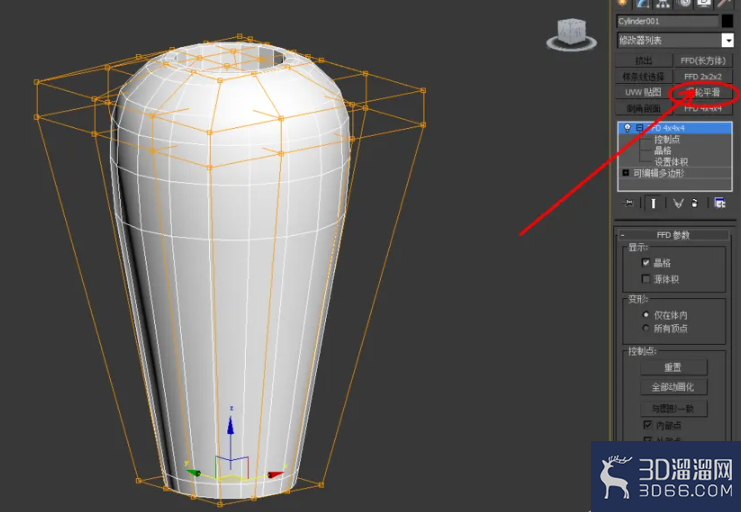Collapse the FFD 4x4x4 stack entry
The width and height of the screenshot is (741, 512).
point(639,128)
